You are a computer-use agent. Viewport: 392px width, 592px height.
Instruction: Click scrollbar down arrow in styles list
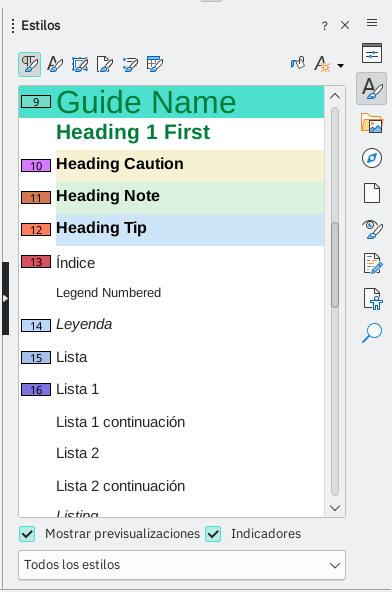335,508
